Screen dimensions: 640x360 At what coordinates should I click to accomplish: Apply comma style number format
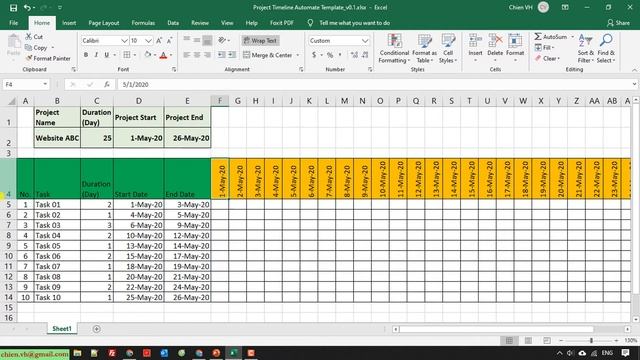point(340,55)
